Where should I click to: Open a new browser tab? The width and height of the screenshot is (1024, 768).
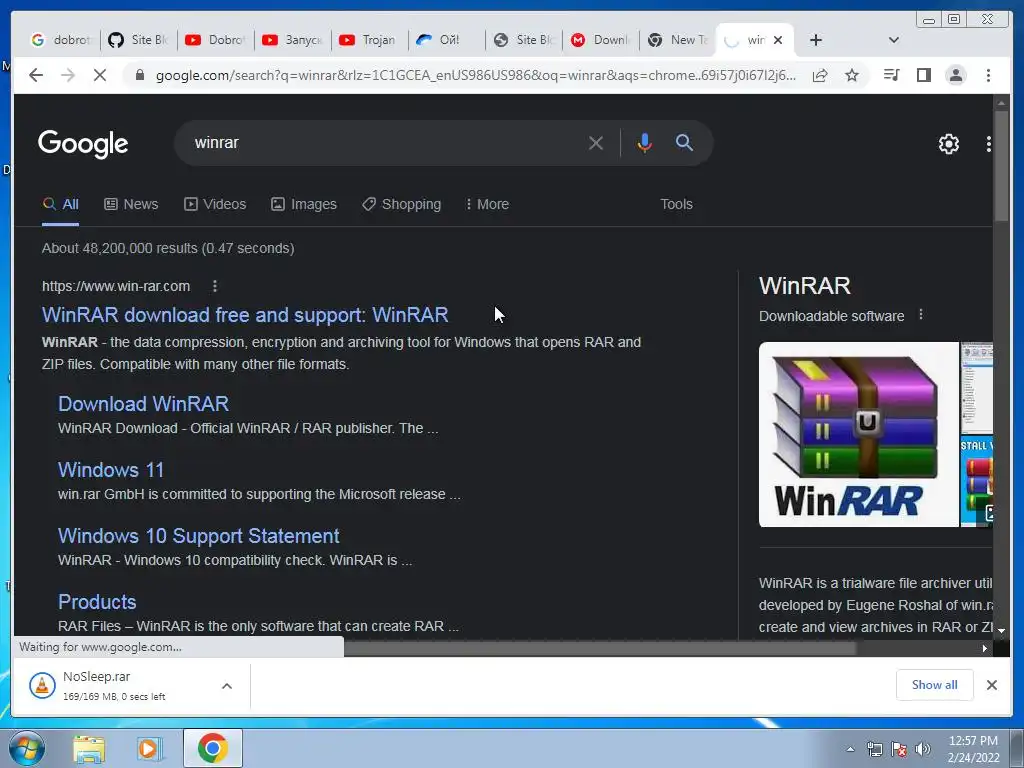pos(816,40)
